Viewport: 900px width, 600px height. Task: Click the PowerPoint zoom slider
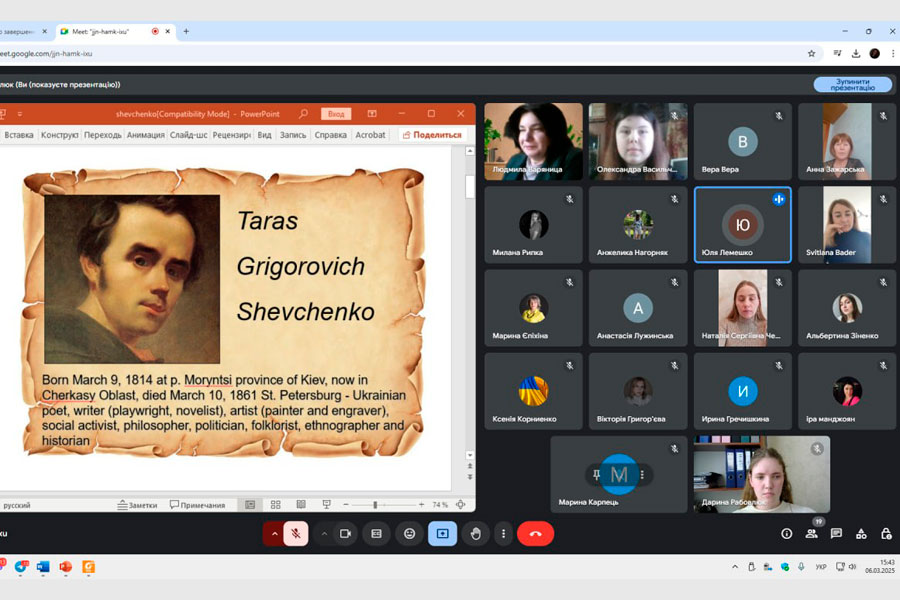375,505
